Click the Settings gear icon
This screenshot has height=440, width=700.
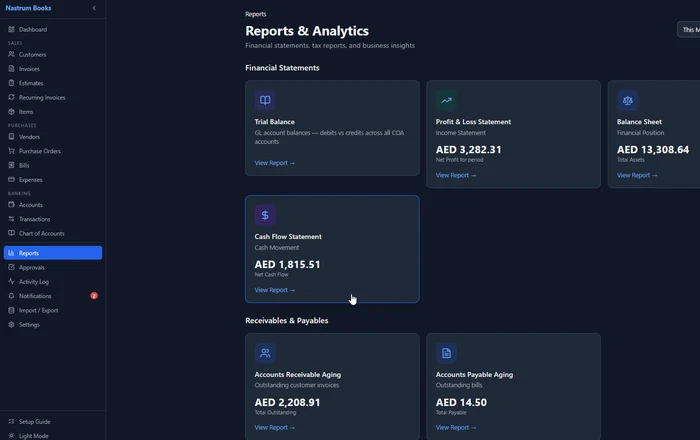tap(11, 324)
